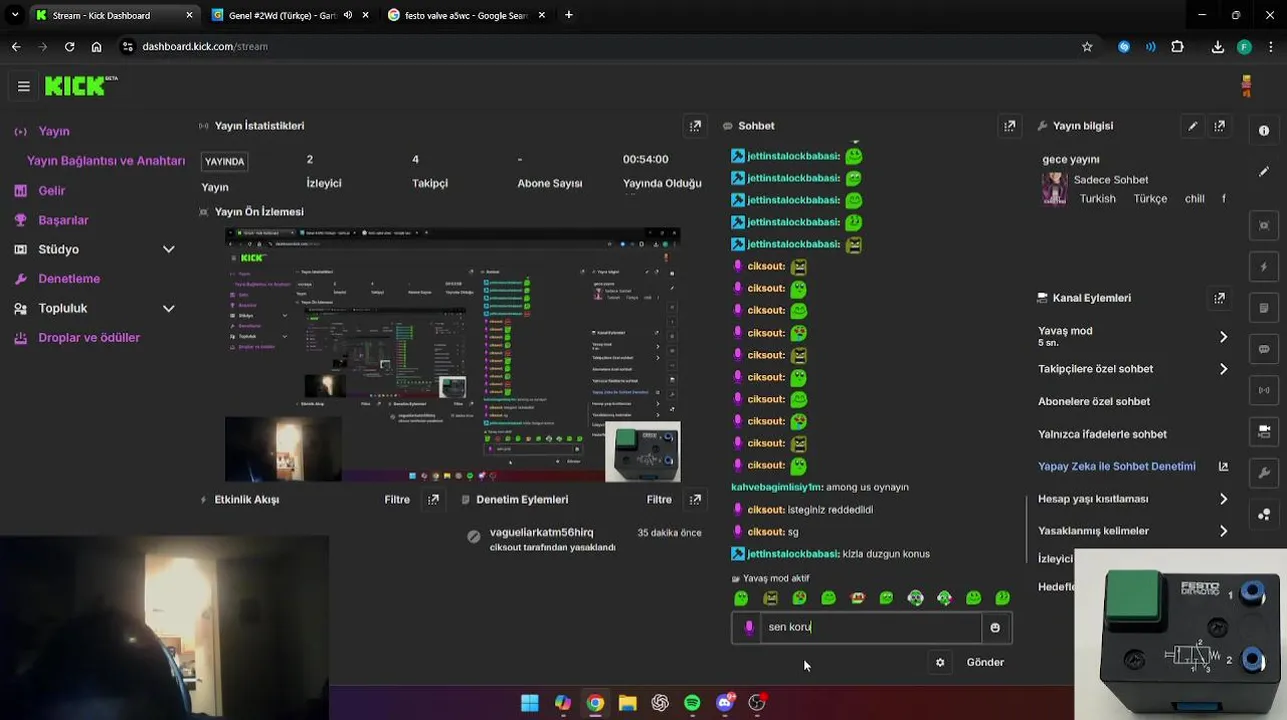Pop out the Denetim Eylemleri panel
This screenshot has height=720, width=1287.
click(x=695, y=499)
